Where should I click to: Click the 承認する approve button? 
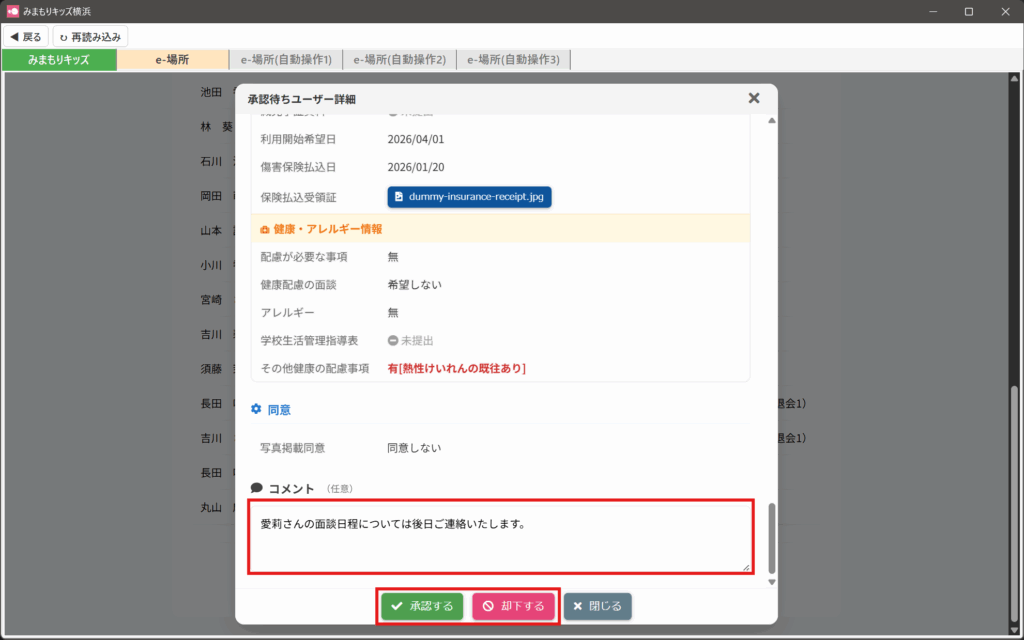(x=421, y=606)
